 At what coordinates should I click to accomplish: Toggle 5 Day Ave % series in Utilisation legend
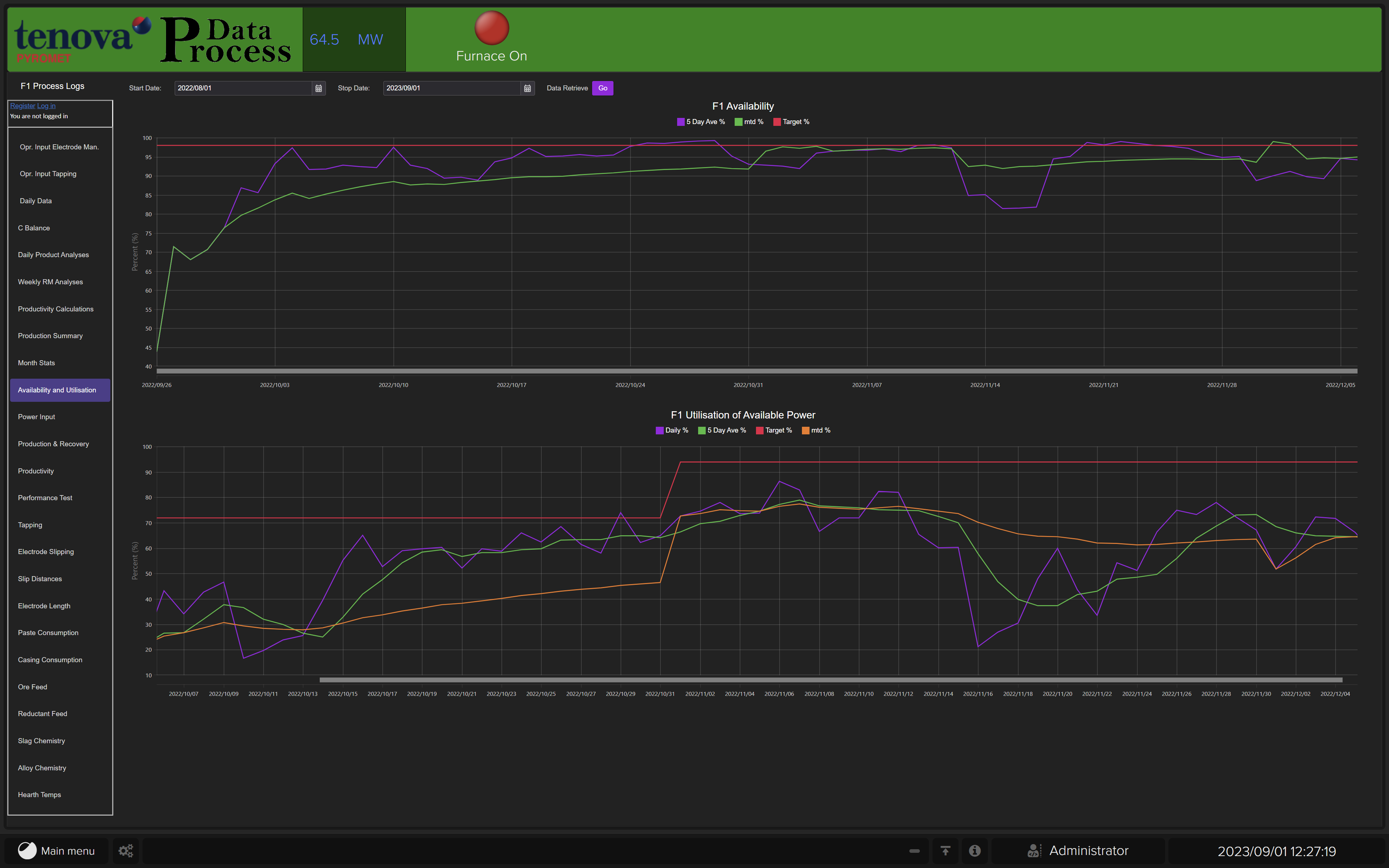722,430
